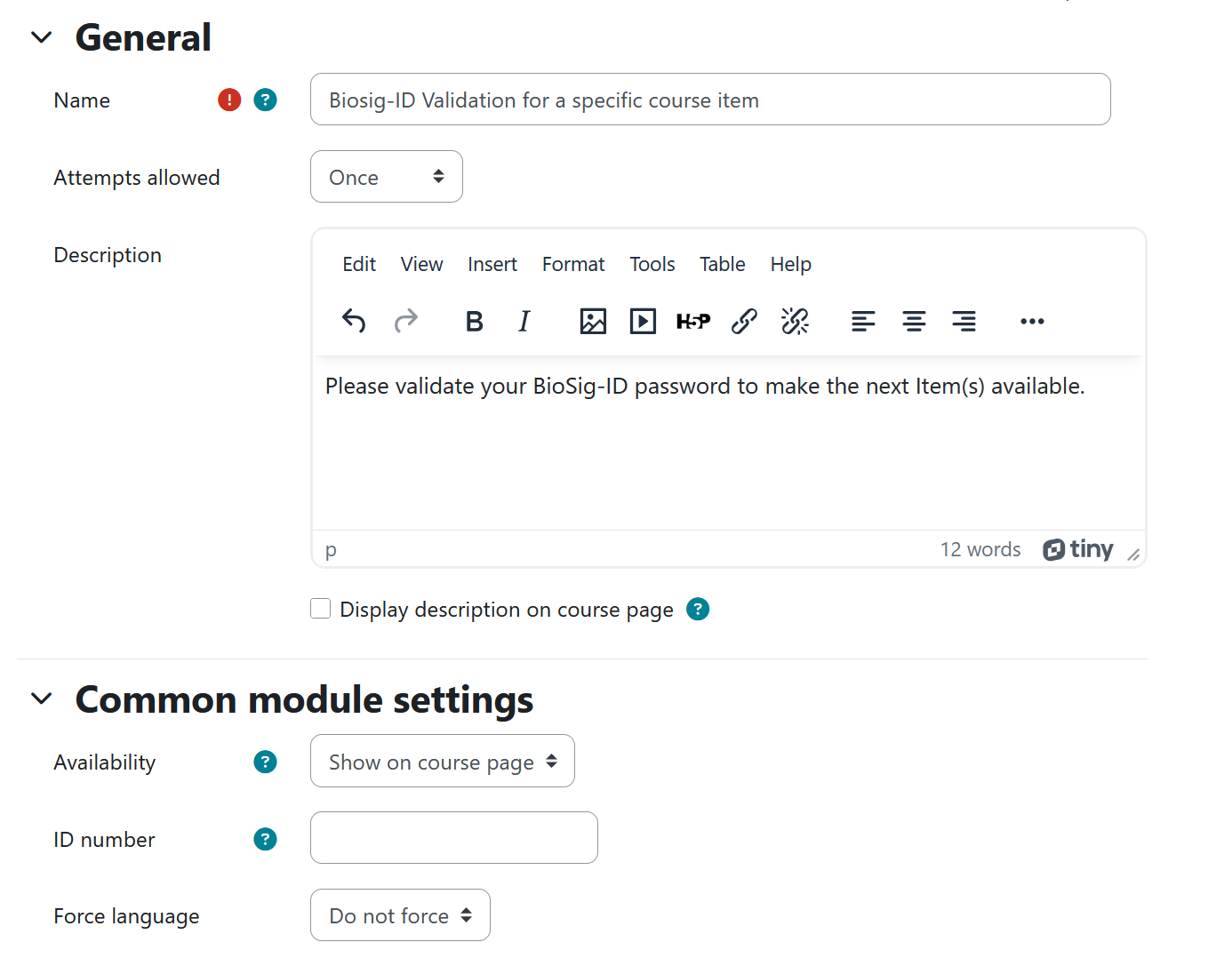The image size is (1232, 958).
Task: Open the insert multimedia tool
Action: [x=643, y=321]
